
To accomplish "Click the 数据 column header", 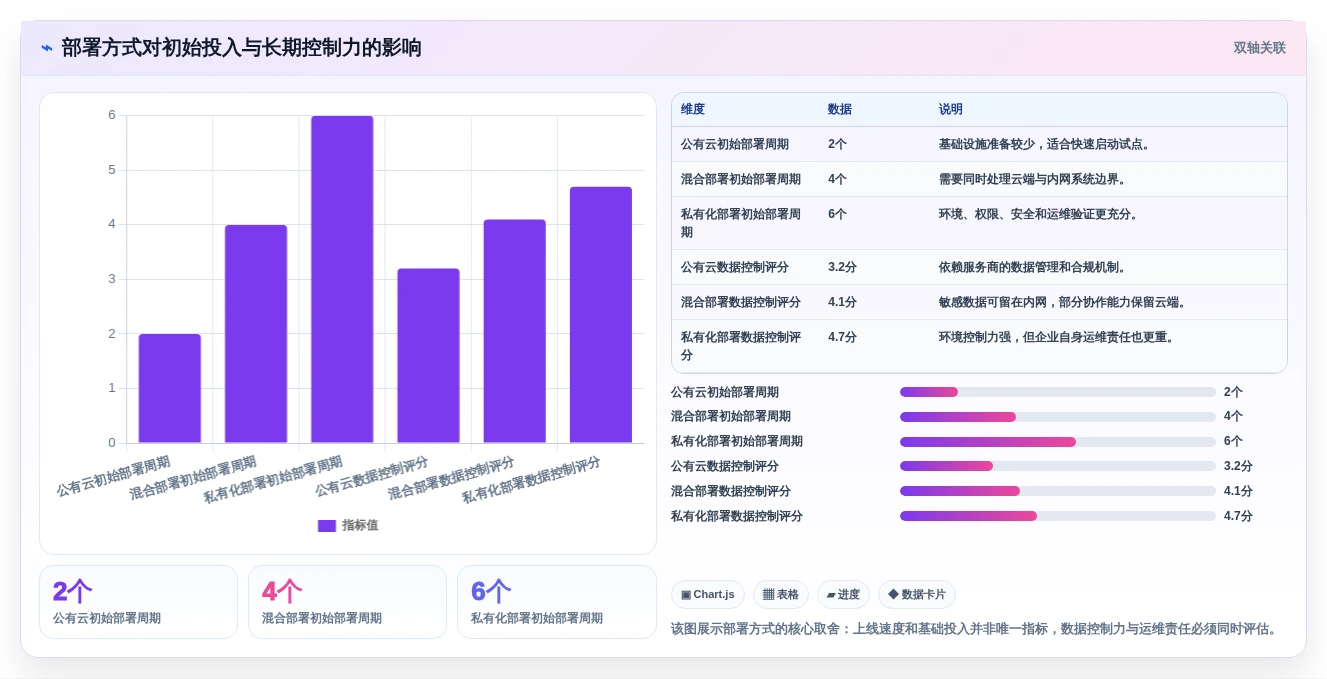I will pos(840,110).
